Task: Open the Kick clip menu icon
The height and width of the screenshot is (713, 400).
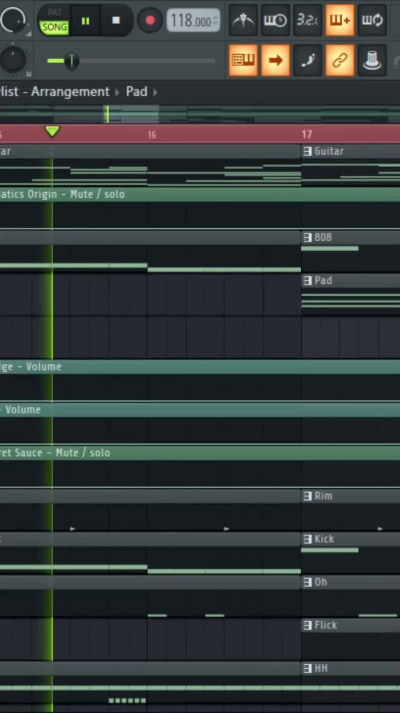Action: tap(308, 539)
